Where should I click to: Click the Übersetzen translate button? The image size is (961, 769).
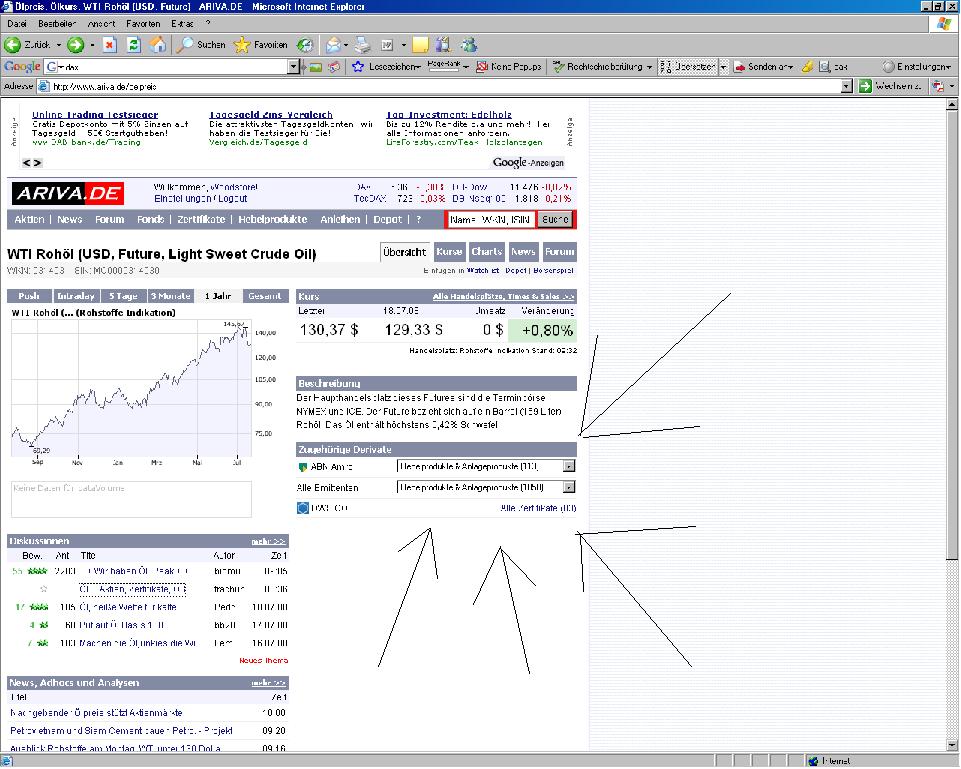pos(688,67)
